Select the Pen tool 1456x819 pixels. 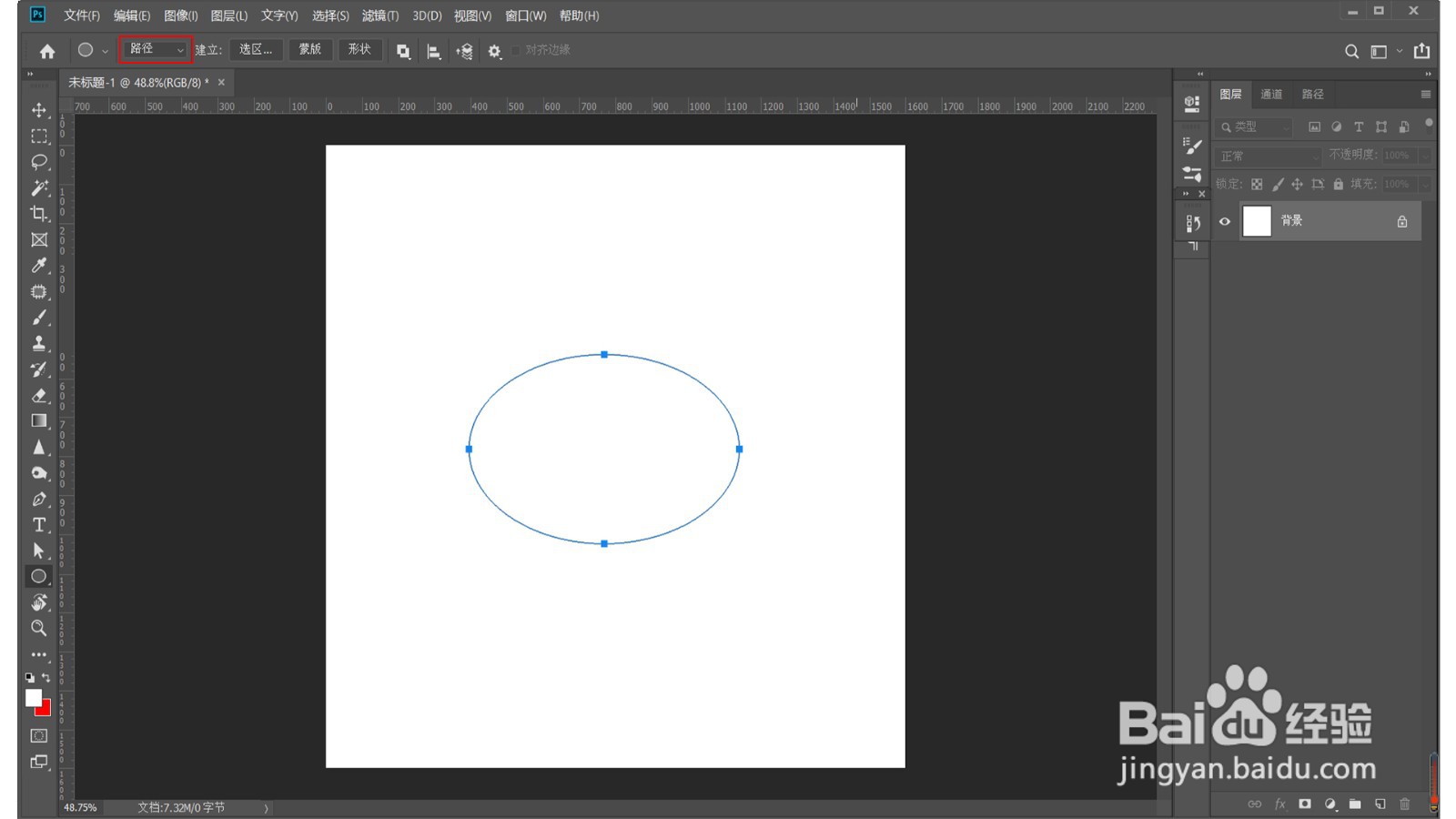coord(39,500)
